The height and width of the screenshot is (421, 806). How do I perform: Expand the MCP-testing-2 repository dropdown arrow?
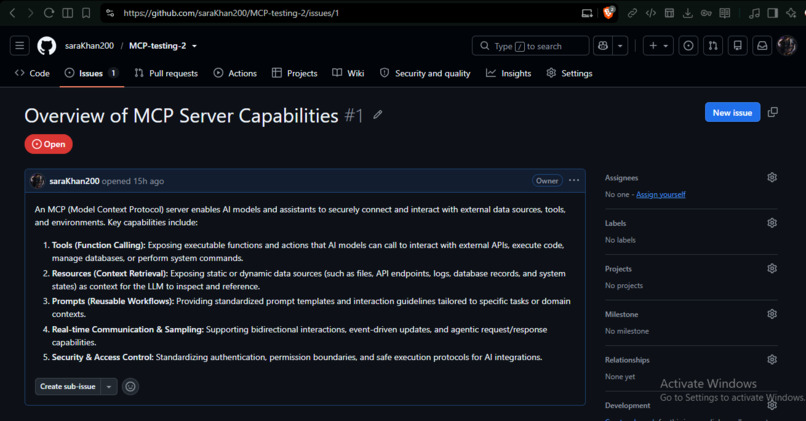[x=194, y=46]
